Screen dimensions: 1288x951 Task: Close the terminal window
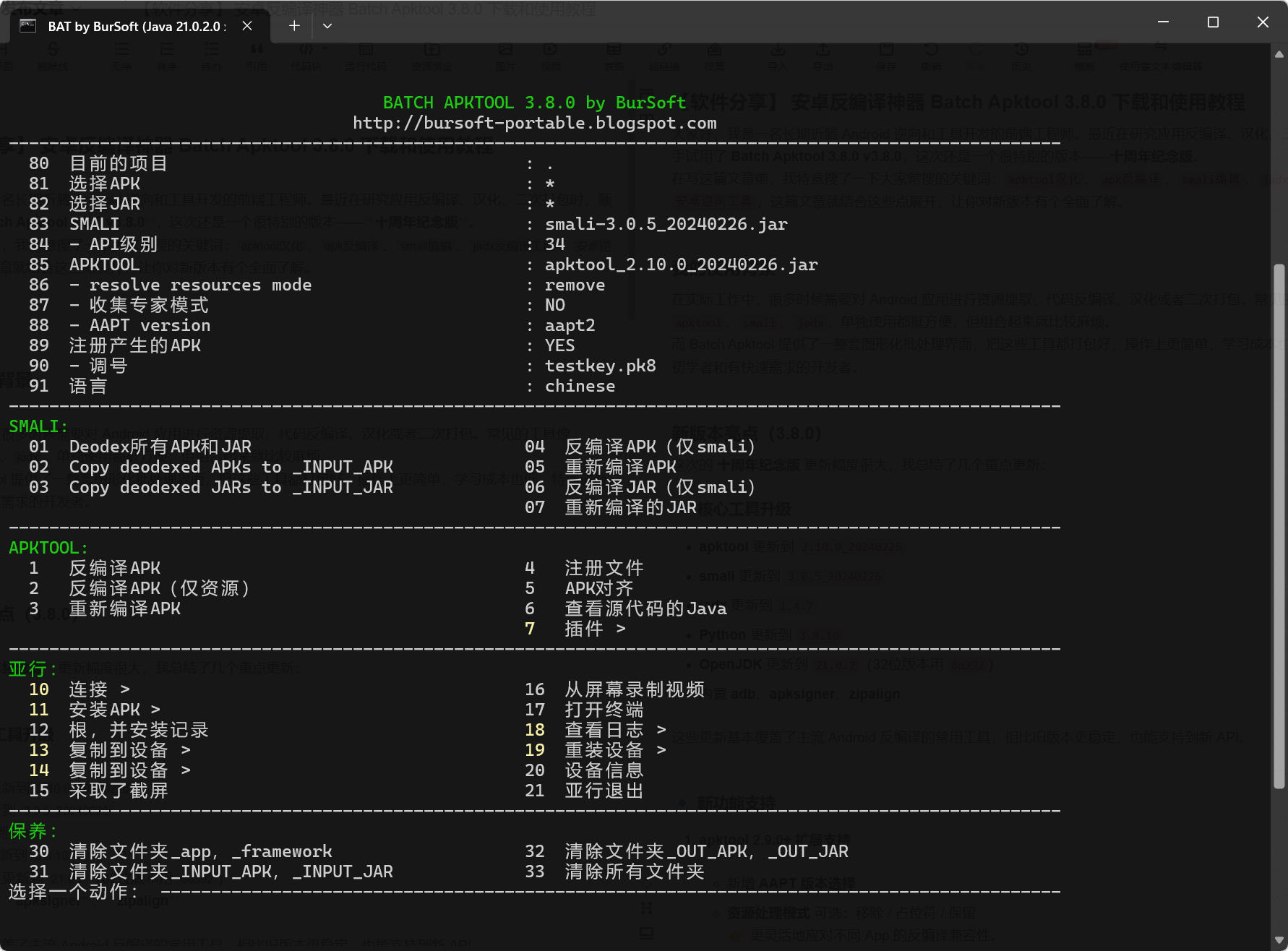[1263, 22]
